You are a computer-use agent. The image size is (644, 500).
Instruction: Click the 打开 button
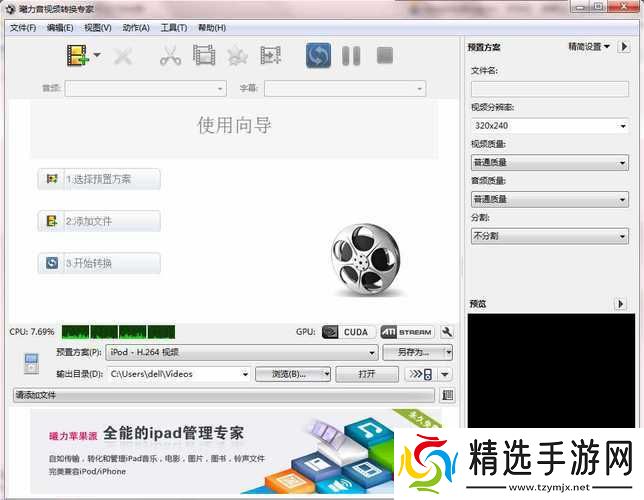367,374
